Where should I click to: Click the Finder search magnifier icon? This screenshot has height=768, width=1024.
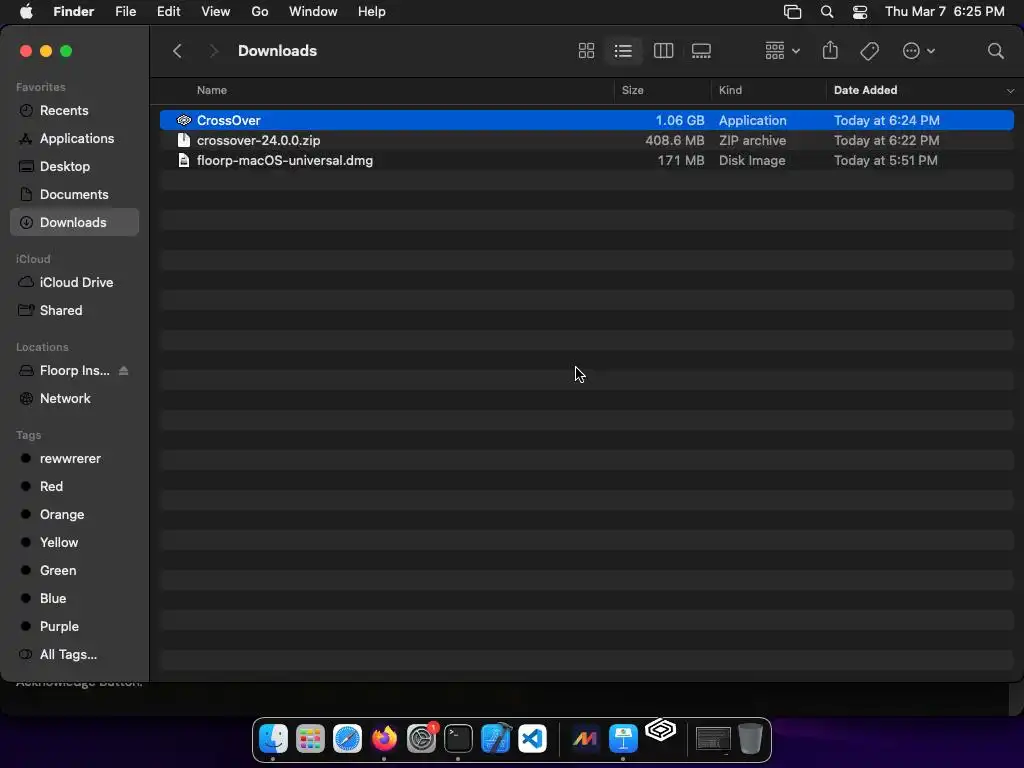tap(995, 51)
